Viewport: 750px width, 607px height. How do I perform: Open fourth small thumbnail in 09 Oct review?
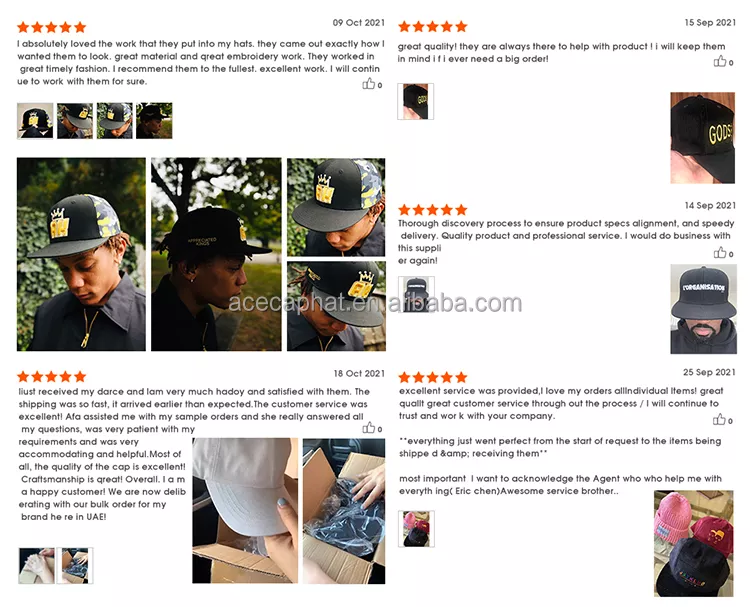coord(154,121)
